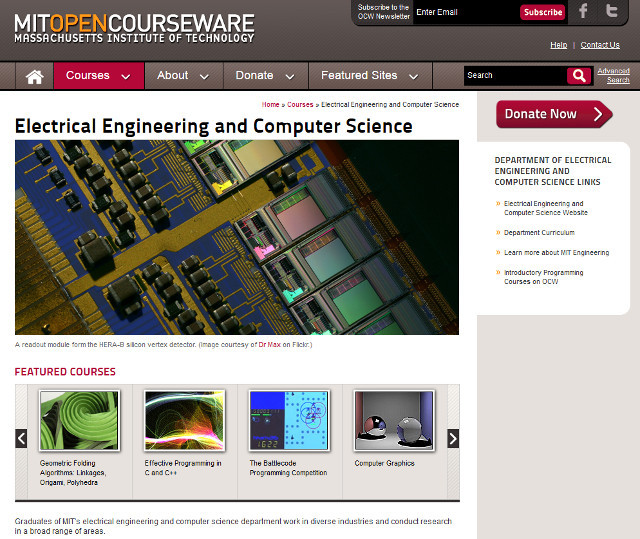The width and height of the screenshot is (640, 539).
Task: Click the magnifier search button
Action: 579,75
